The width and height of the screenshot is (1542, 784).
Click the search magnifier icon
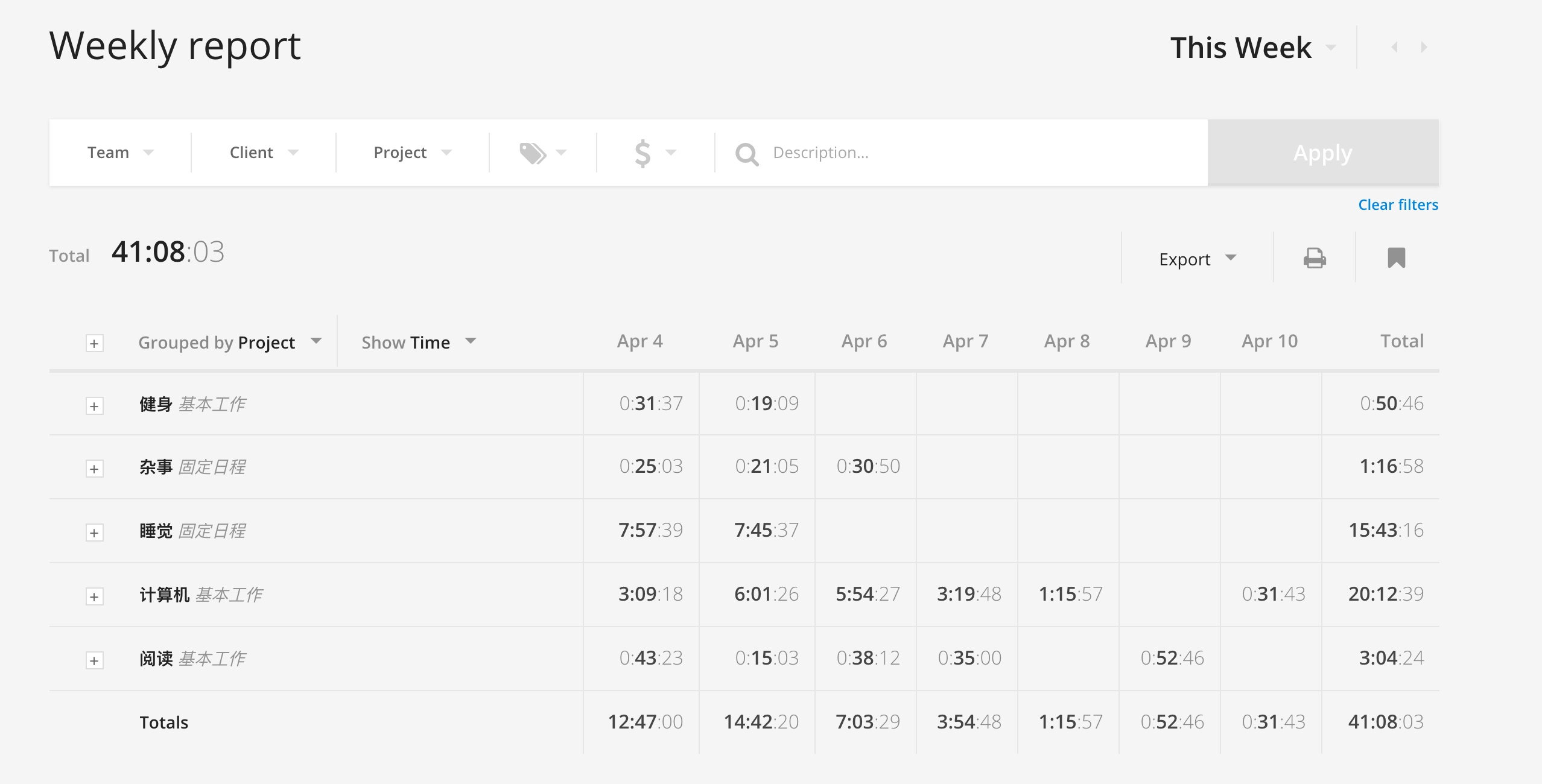pos(746,154)
